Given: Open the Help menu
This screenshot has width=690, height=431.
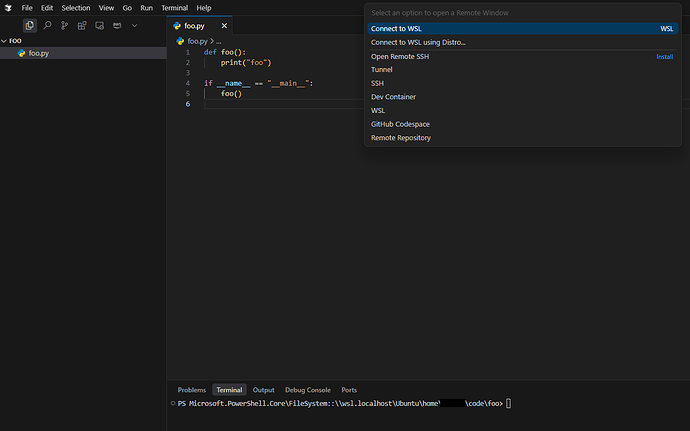Looking at the screenshot, I should click(x=204, y=8).
